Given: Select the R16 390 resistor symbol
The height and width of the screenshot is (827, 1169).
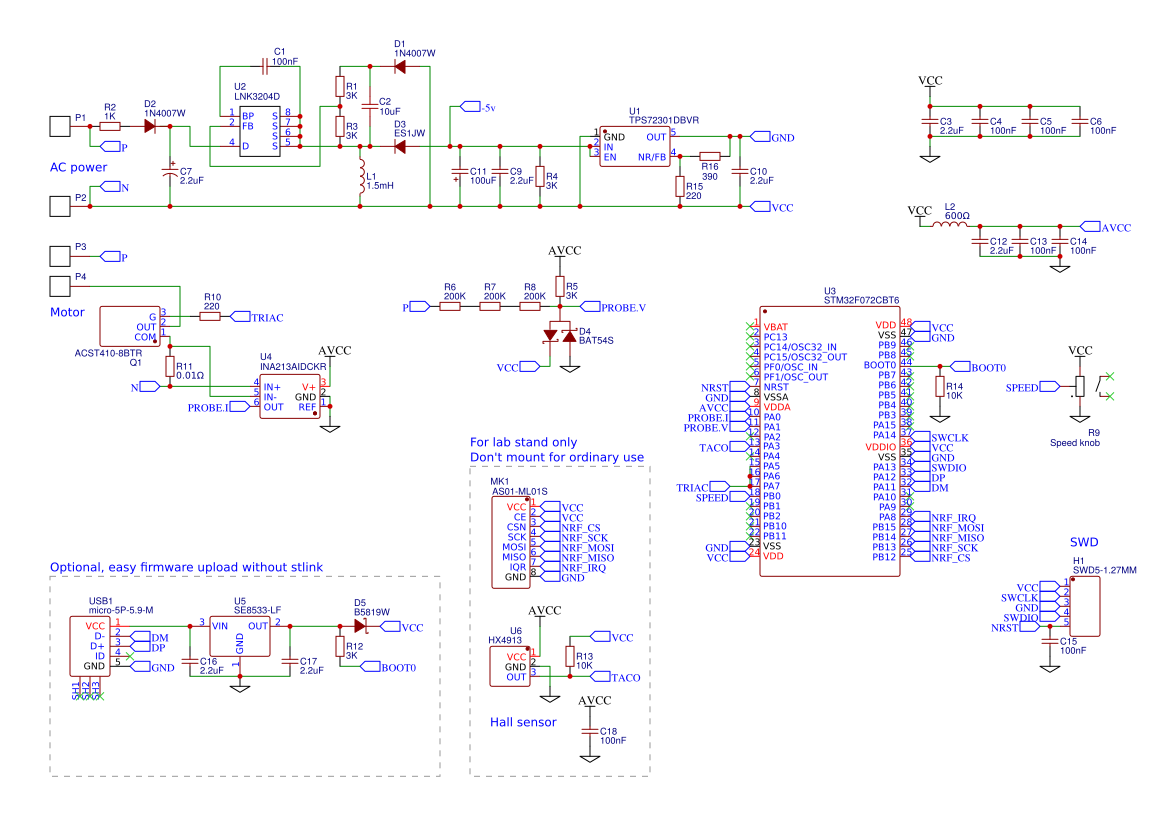Looking at the screenshot, I should pyautogui.click(x=710, y=157).
